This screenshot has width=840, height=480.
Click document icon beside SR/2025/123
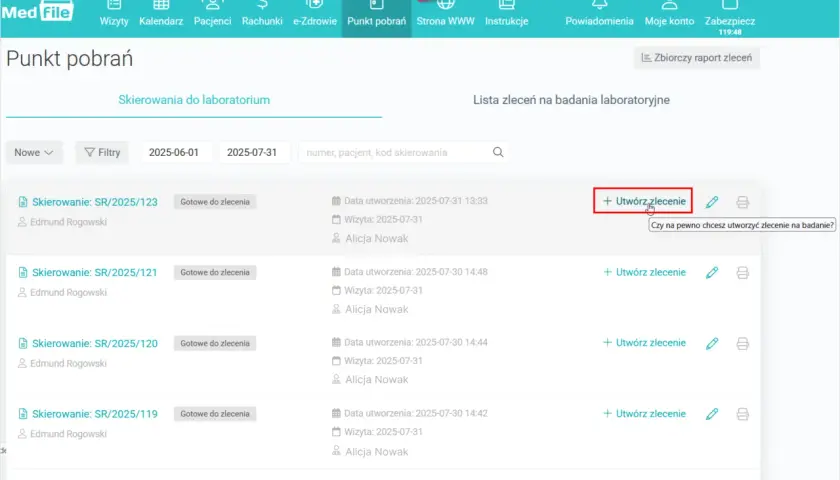coord(22,202)
